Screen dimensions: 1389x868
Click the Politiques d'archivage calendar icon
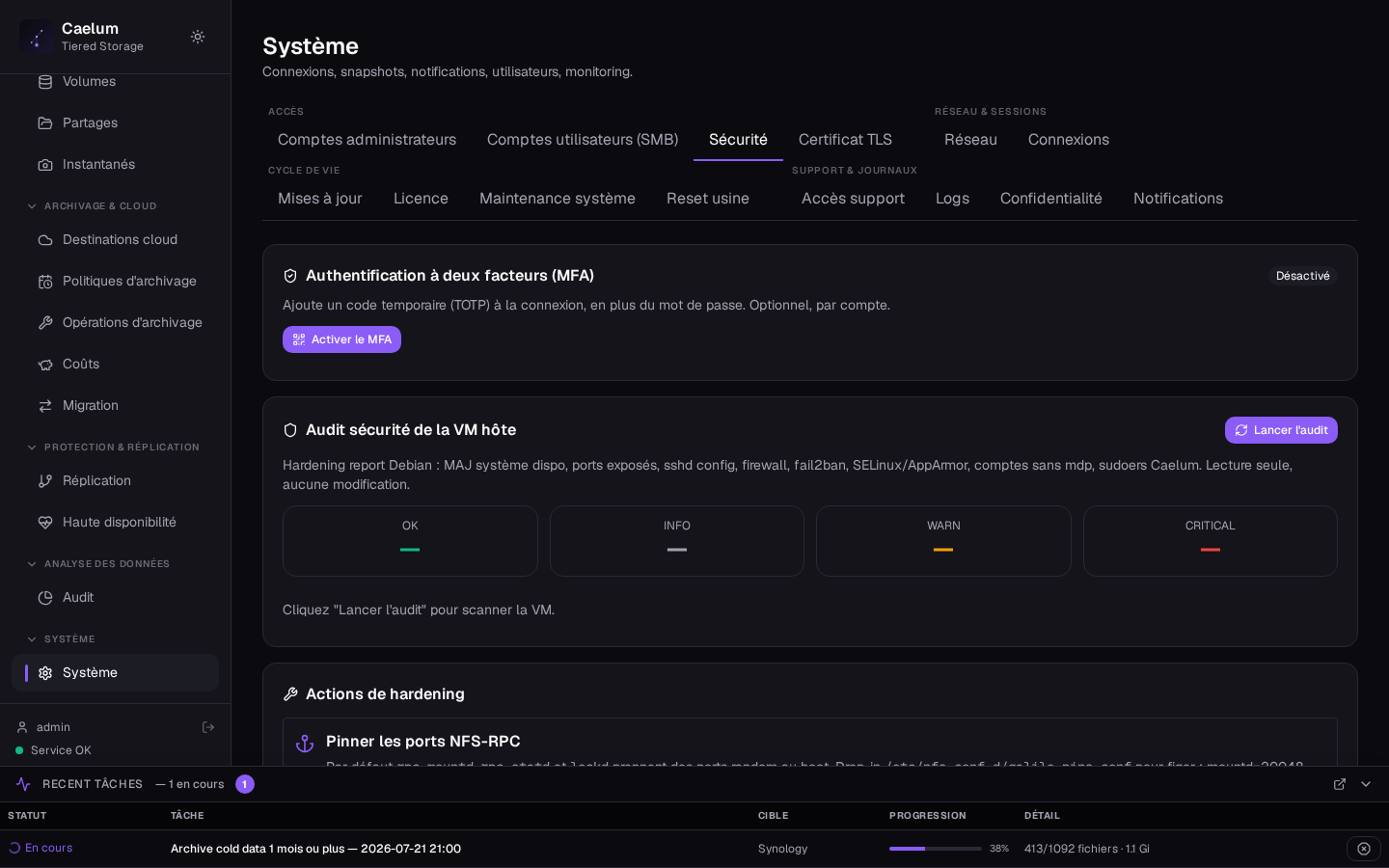45,282
